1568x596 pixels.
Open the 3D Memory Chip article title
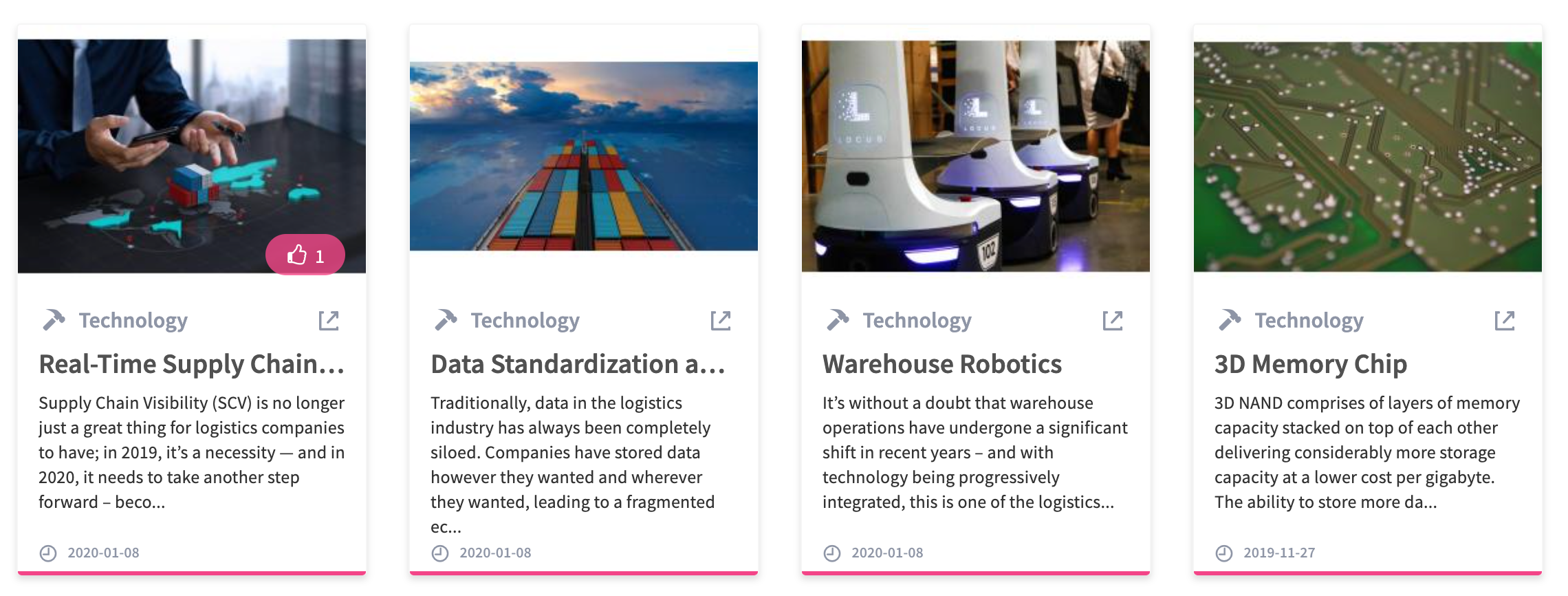coord(1311,364)
